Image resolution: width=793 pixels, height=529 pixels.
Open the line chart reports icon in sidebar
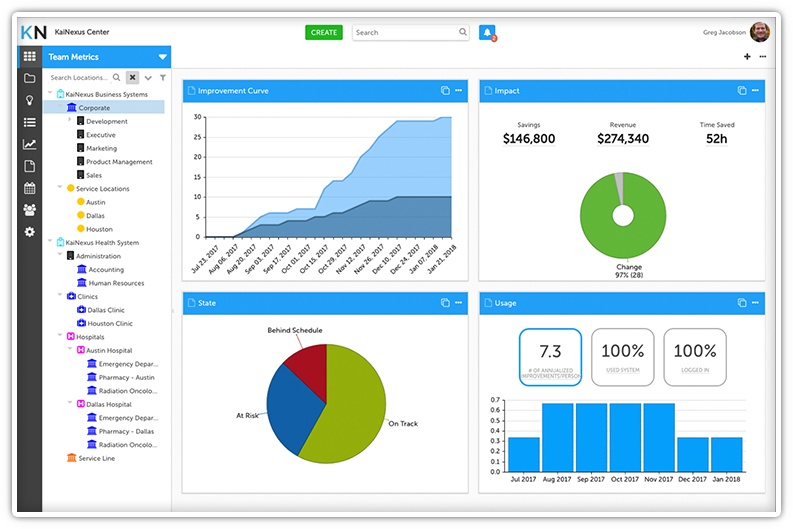click(x=30, y=144)
